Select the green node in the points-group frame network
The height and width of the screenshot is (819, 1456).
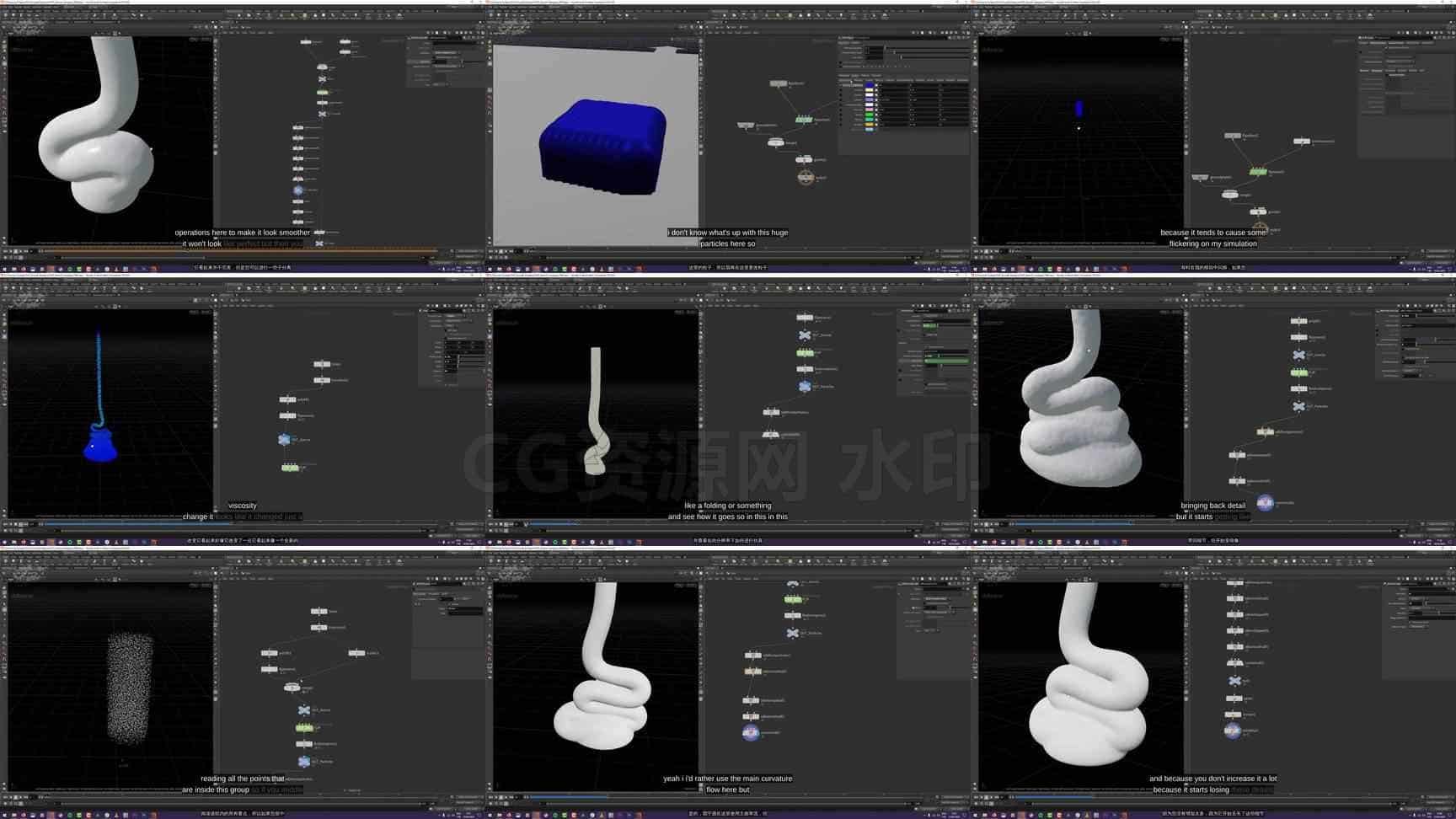304,727
